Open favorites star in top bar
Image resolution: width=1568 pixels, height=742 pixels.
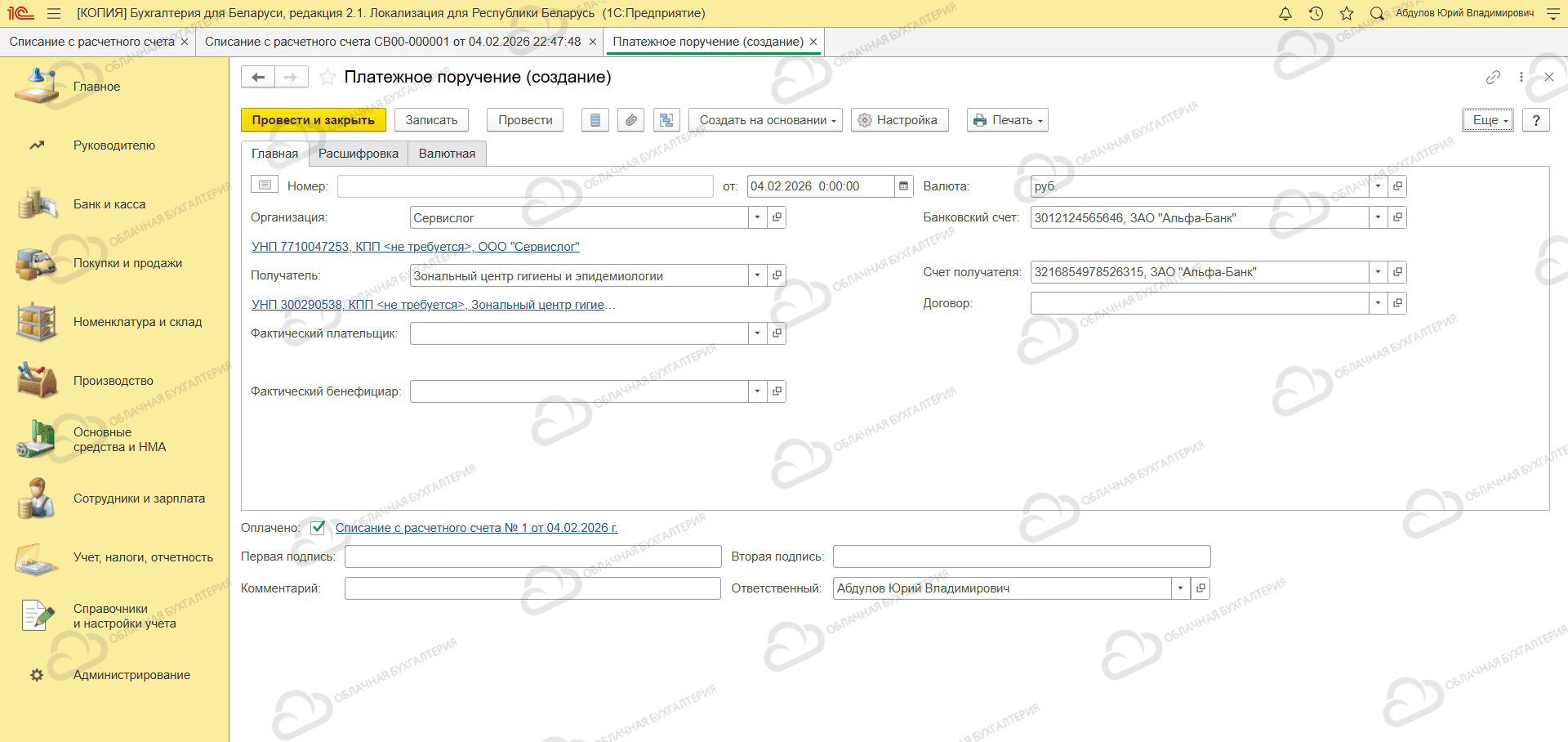(x=1347, y=13)
